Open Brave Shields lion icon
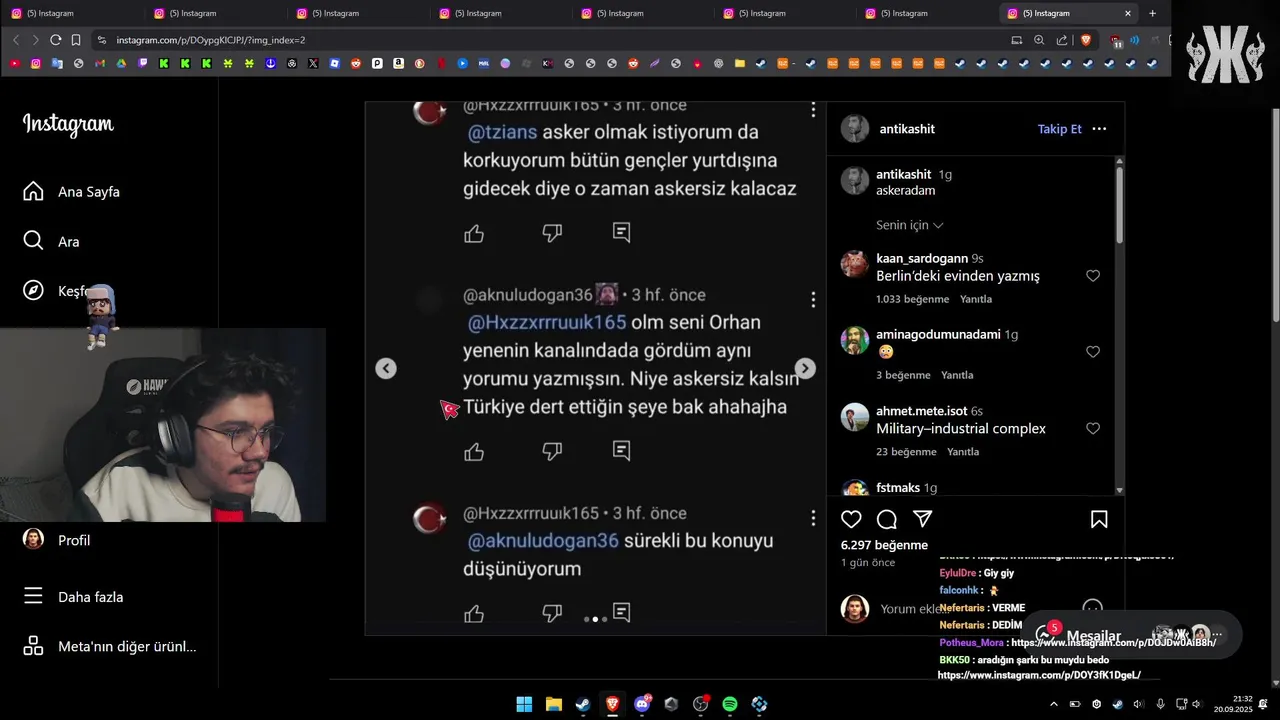Image resolution: width=1280 pixels, height=720 pixels. click(x=1086, y=40)
